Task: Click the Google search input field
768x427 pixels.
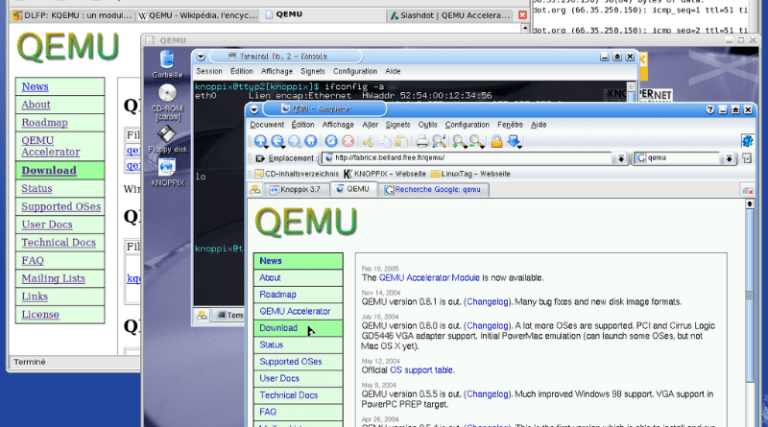Action: 682,158
